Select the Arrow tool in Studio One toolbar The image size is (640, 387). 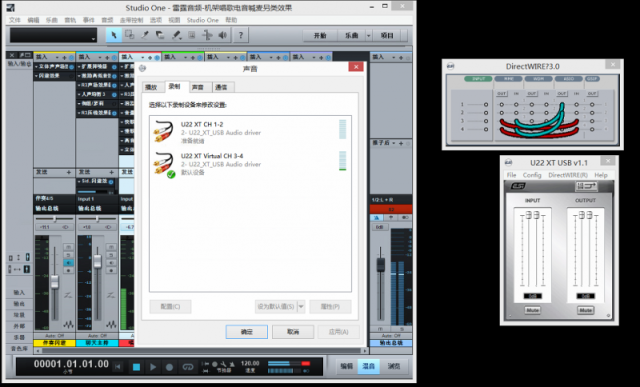click(114, 36)
